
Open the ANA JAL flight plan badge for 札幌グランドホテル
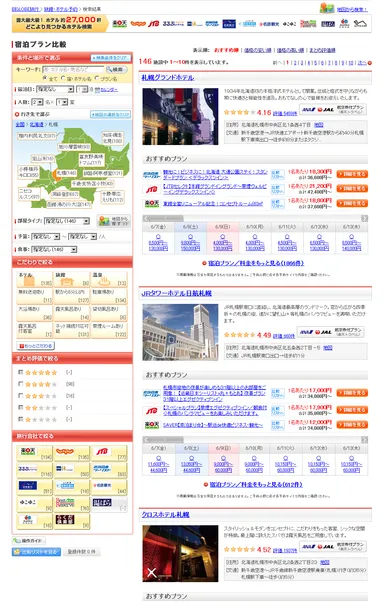click(333, 109)
